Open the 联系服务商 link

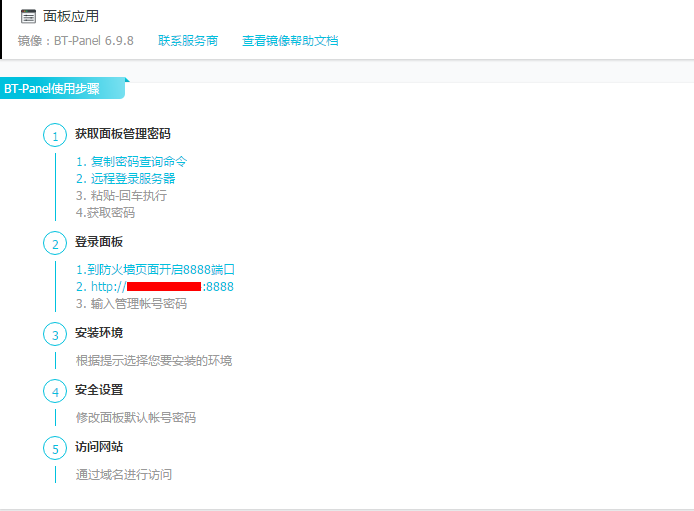pos(187,41)
